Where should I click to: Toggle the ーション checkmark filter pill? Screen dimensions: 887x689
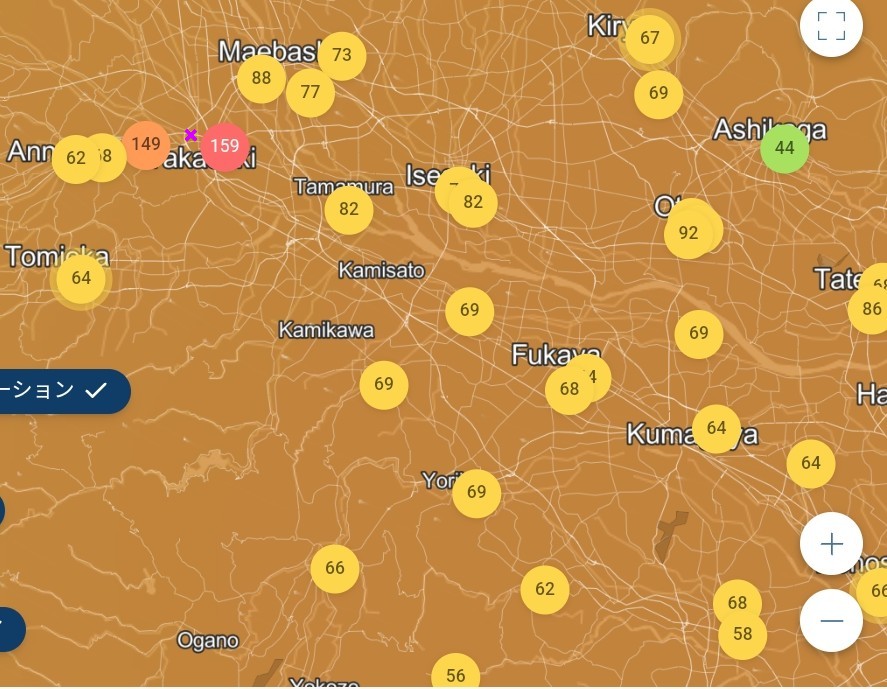point(63,391)
